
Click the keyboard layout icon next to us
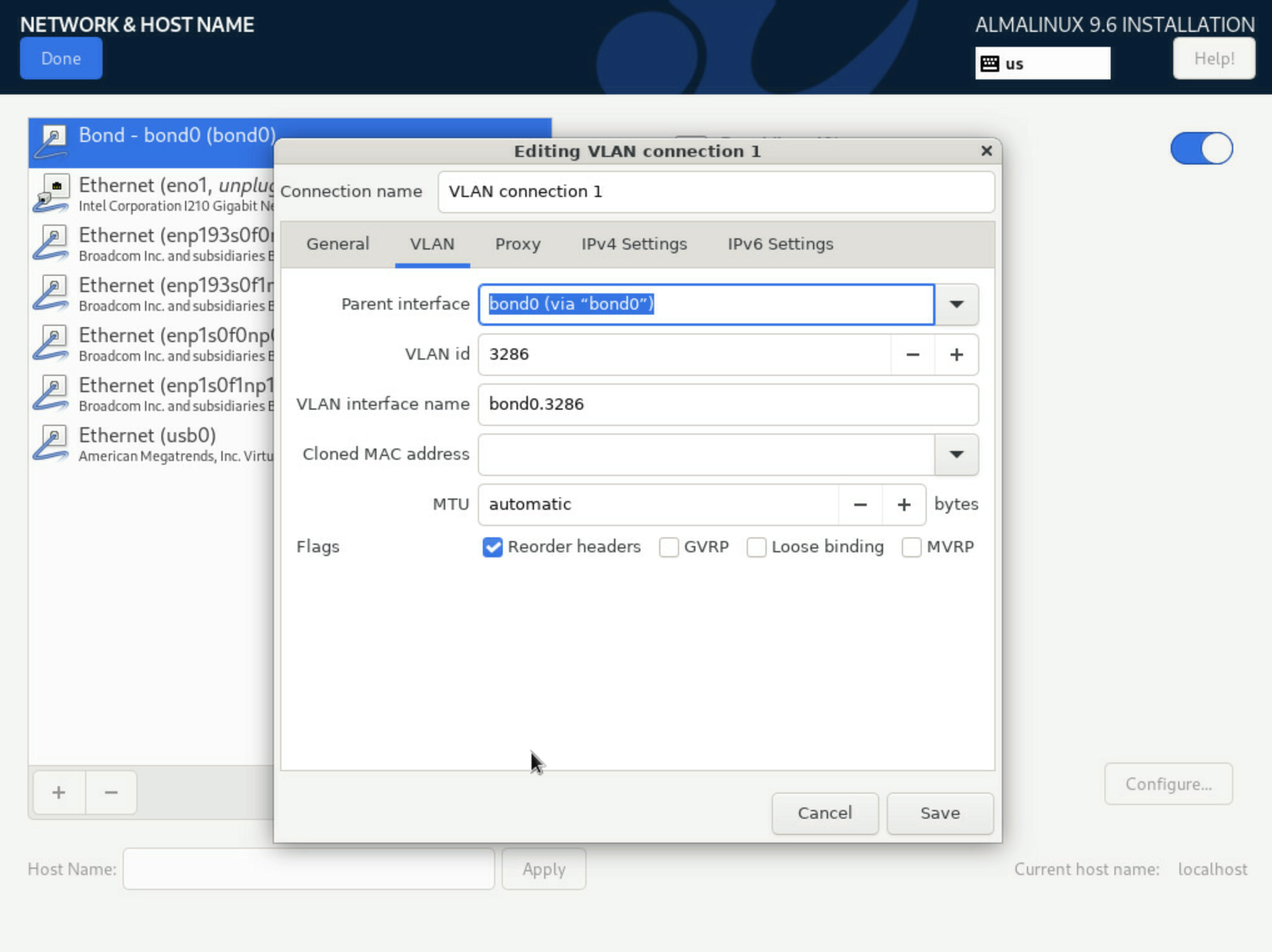point(989,63)
